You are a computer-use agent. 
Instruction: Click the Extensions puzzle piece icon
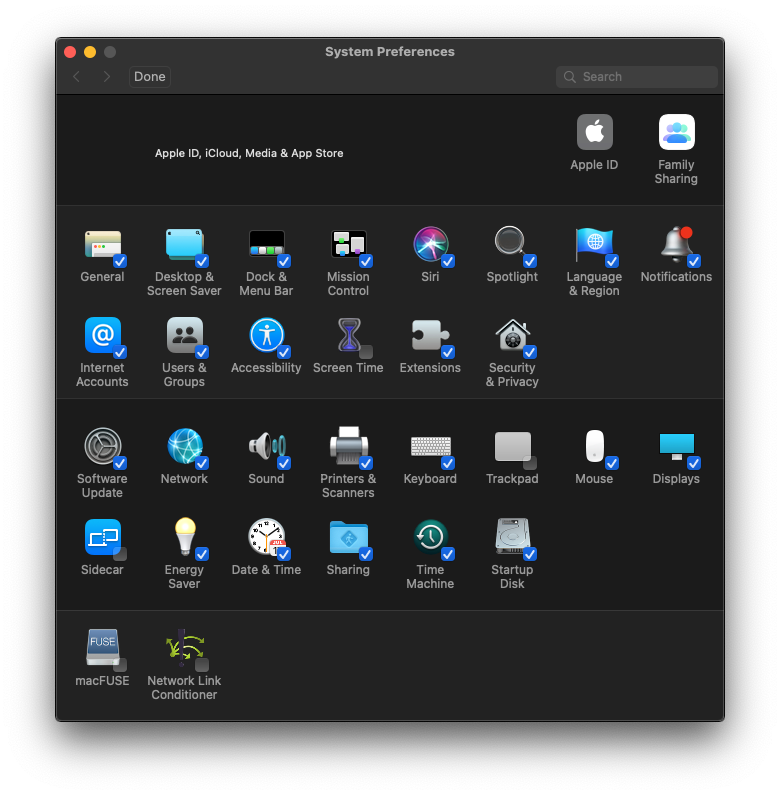[x=430, y=335]
